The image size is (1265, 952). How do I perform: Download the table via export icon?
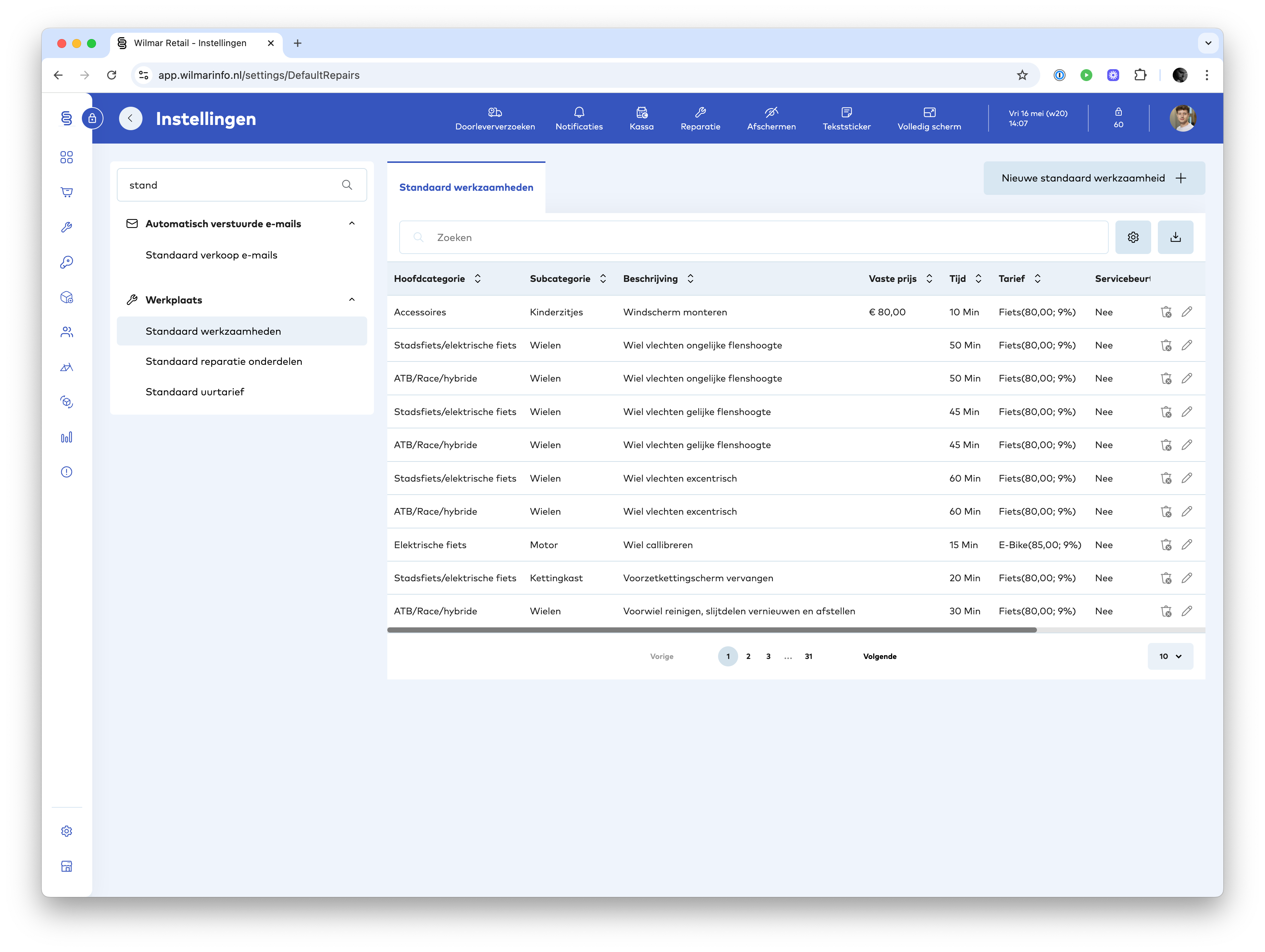1175,237
